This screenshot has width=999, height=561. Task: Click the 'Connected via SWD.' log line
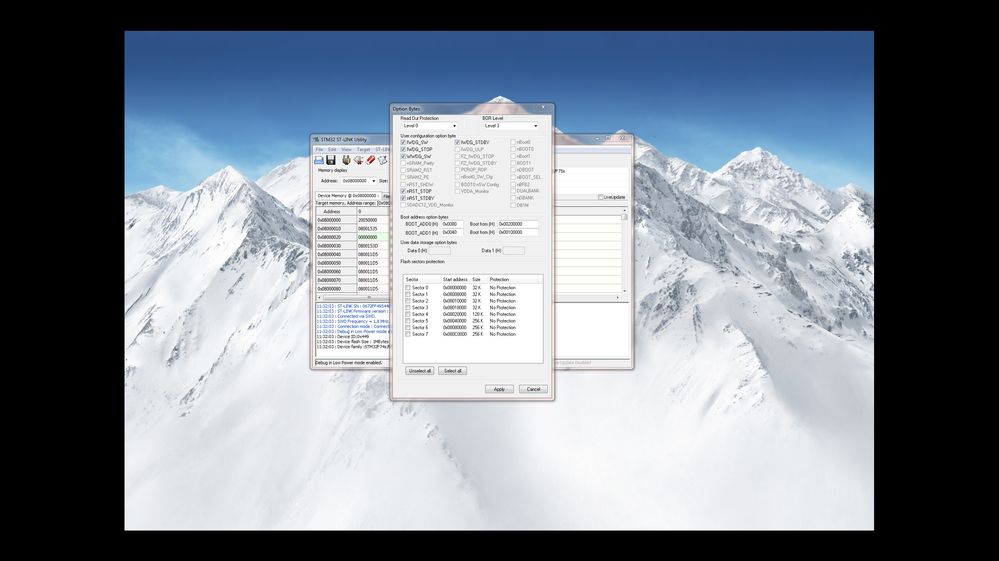[x=346, y=316]
